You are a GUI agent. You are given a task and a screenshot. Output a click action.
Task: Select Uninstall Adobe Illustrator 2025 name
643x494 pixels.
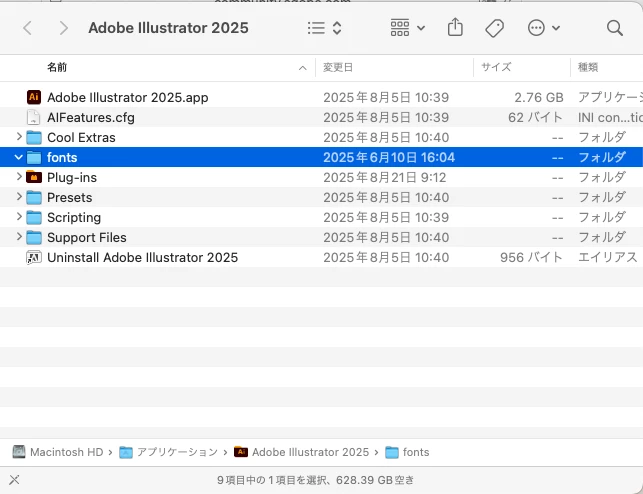click(142, 257)
